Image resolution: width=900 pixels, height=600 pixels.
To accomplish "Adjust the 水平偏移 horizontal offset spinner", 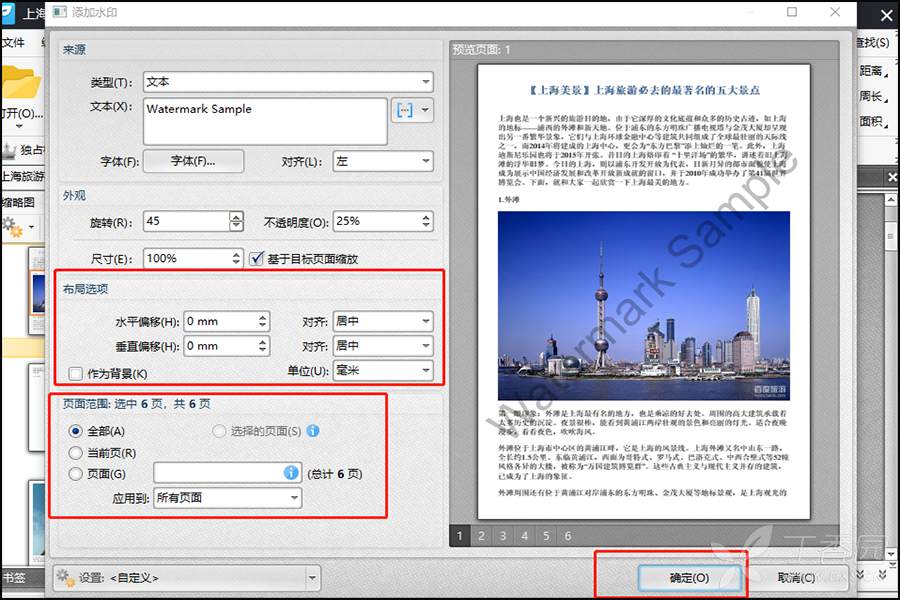I will click(262, 322).
